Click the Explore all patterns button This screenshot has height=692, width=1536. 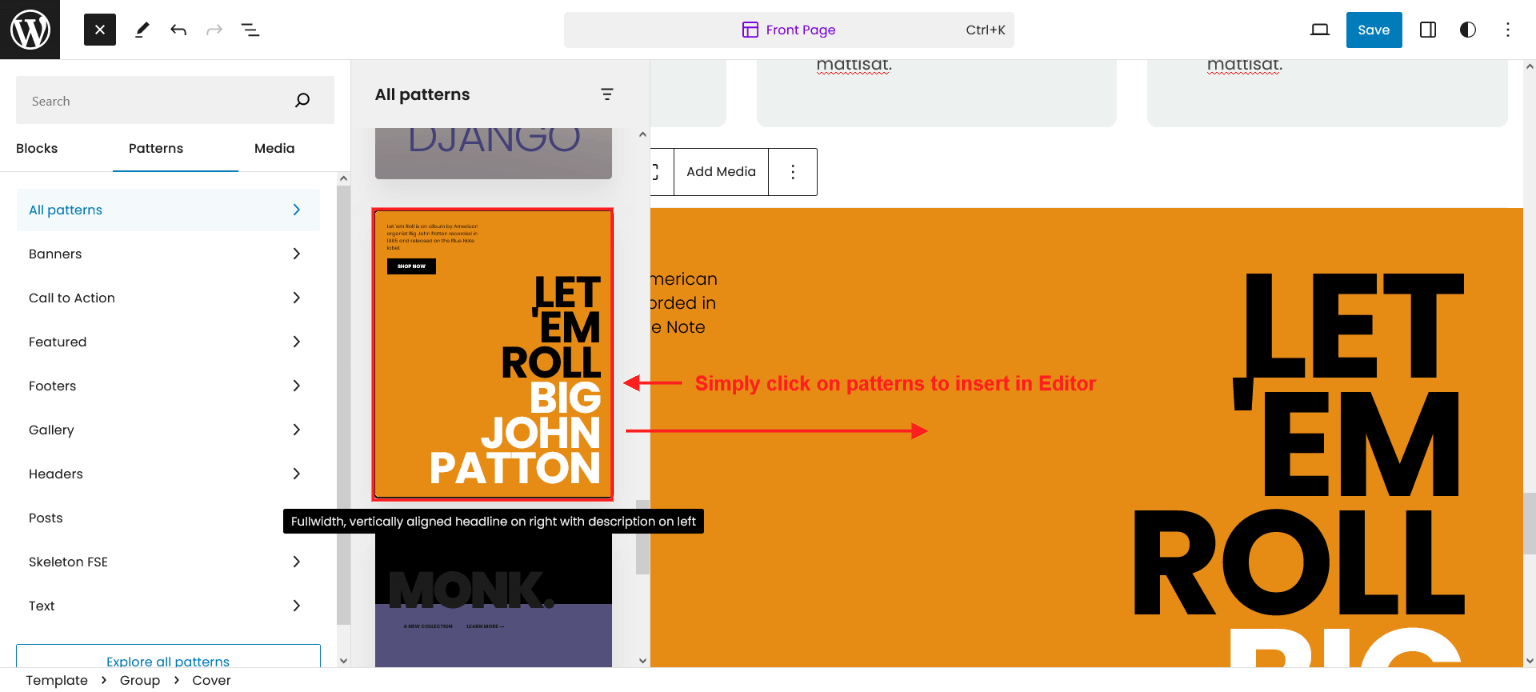[168, 658]
